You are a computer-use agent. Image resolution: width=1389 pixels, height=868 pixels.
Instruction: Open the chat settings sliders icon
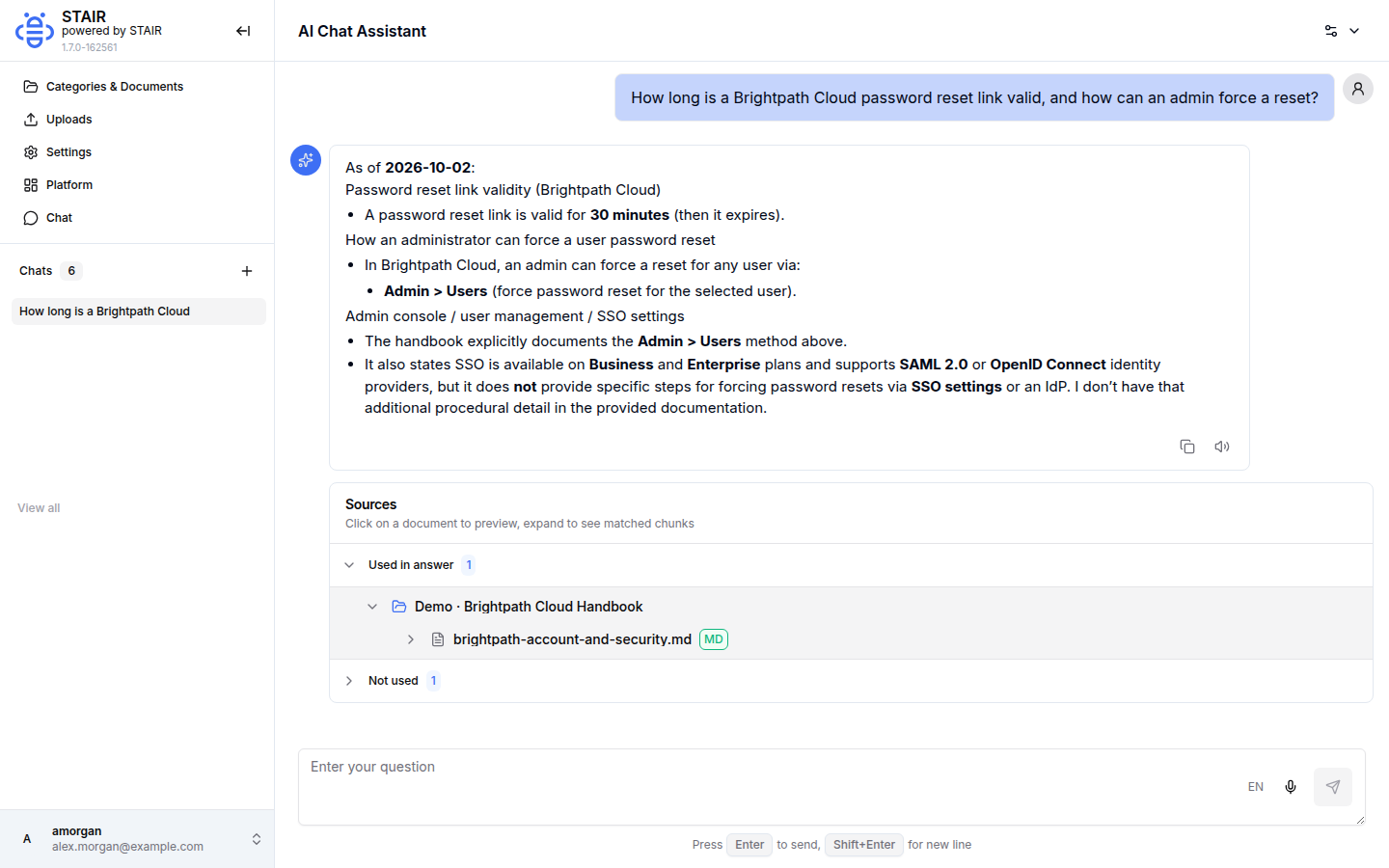pyautogui.click(x=1331, y=31)
